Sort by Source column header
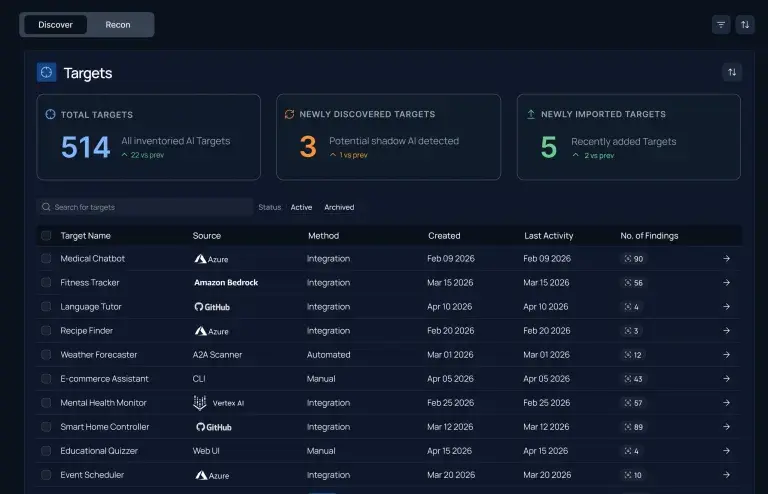Image resolution: width=768 pixels, height=494 pixels. point(207,235)
